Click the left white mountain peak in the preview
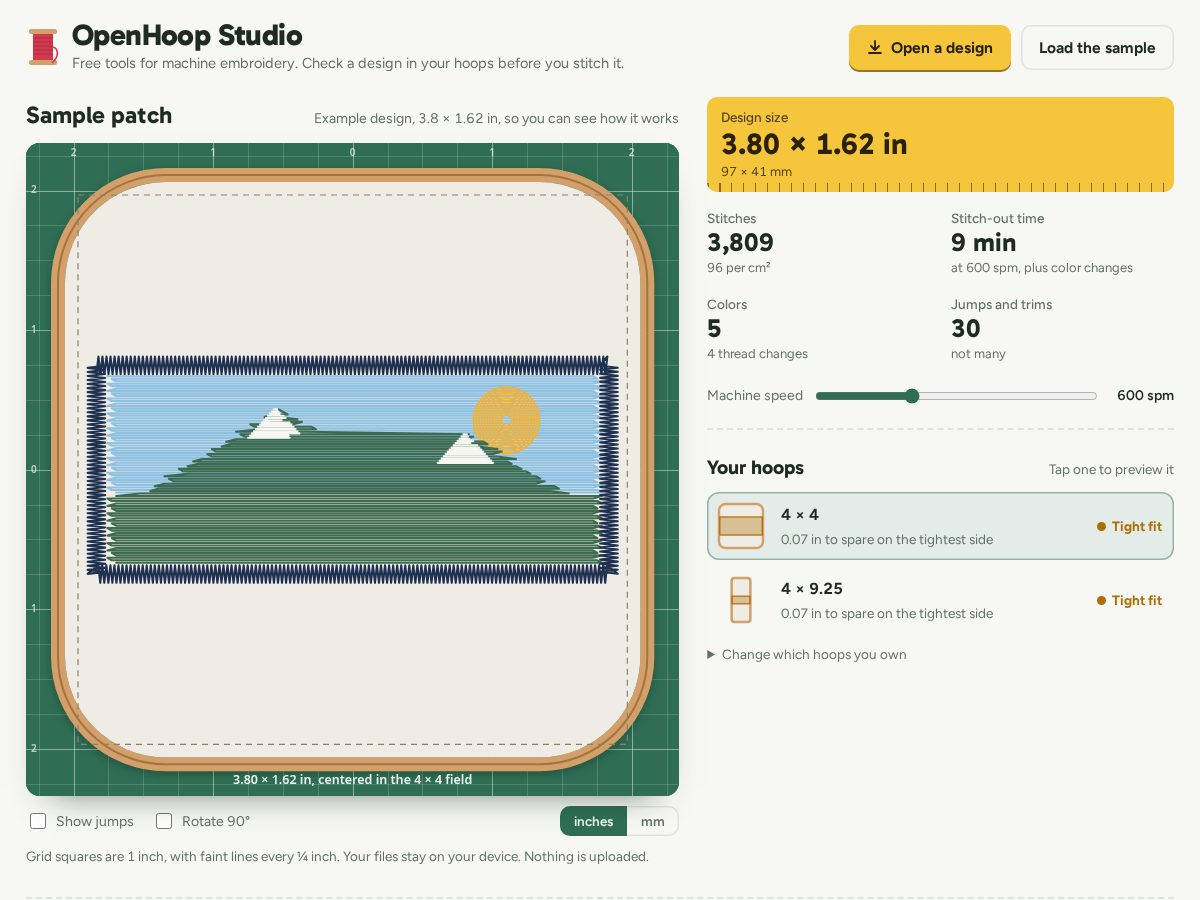This screenshot has height=900, width=1200. pos(274,424)
